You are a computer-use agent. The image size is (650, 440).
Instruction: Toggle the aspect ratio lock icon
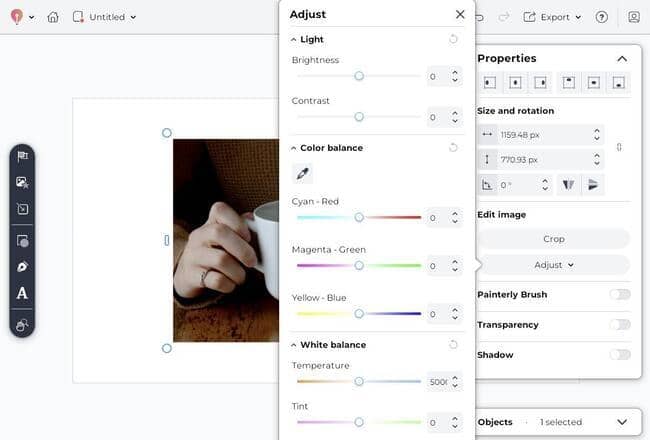click(619, 147)
